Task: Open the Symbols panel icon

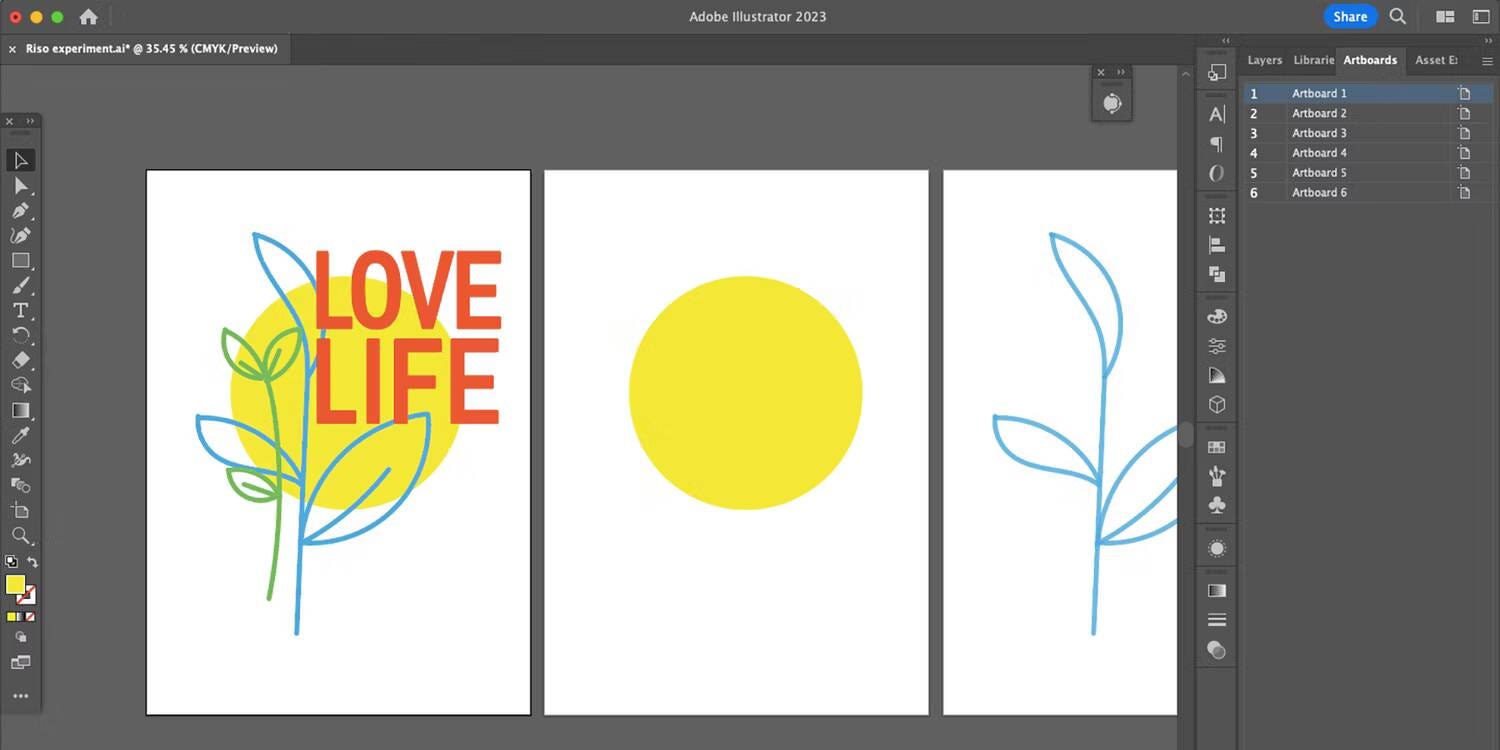Action: click(1216, 505)
